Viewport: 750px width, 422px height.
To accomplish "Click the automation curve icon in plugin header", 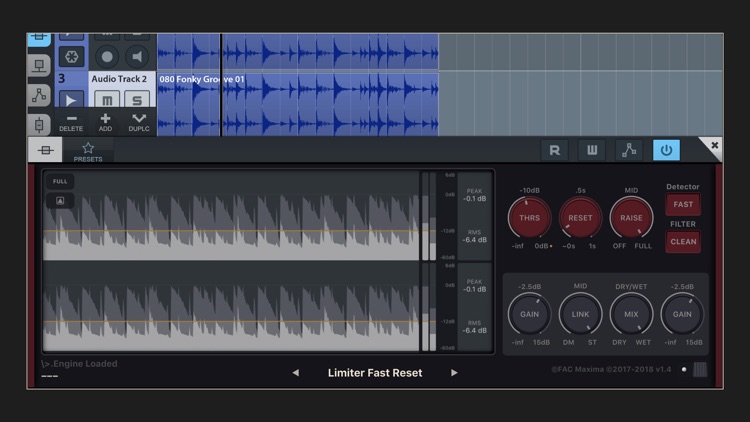I will click(629, 150).
